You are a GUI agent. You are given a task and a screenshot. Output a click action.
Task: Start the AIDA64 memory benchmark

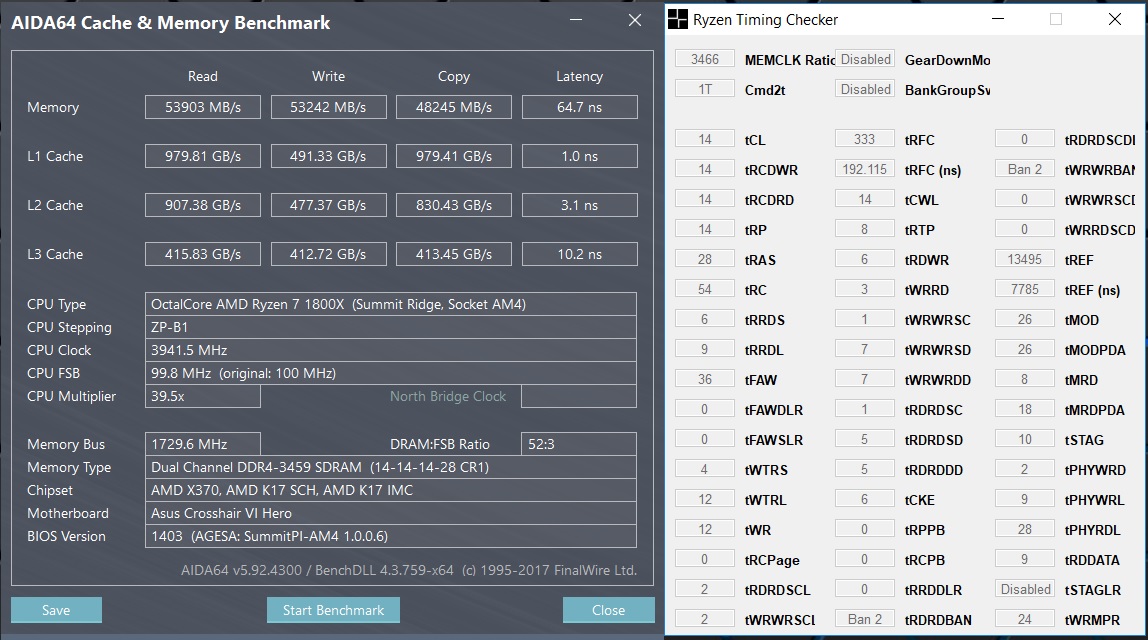click(333, 610)
